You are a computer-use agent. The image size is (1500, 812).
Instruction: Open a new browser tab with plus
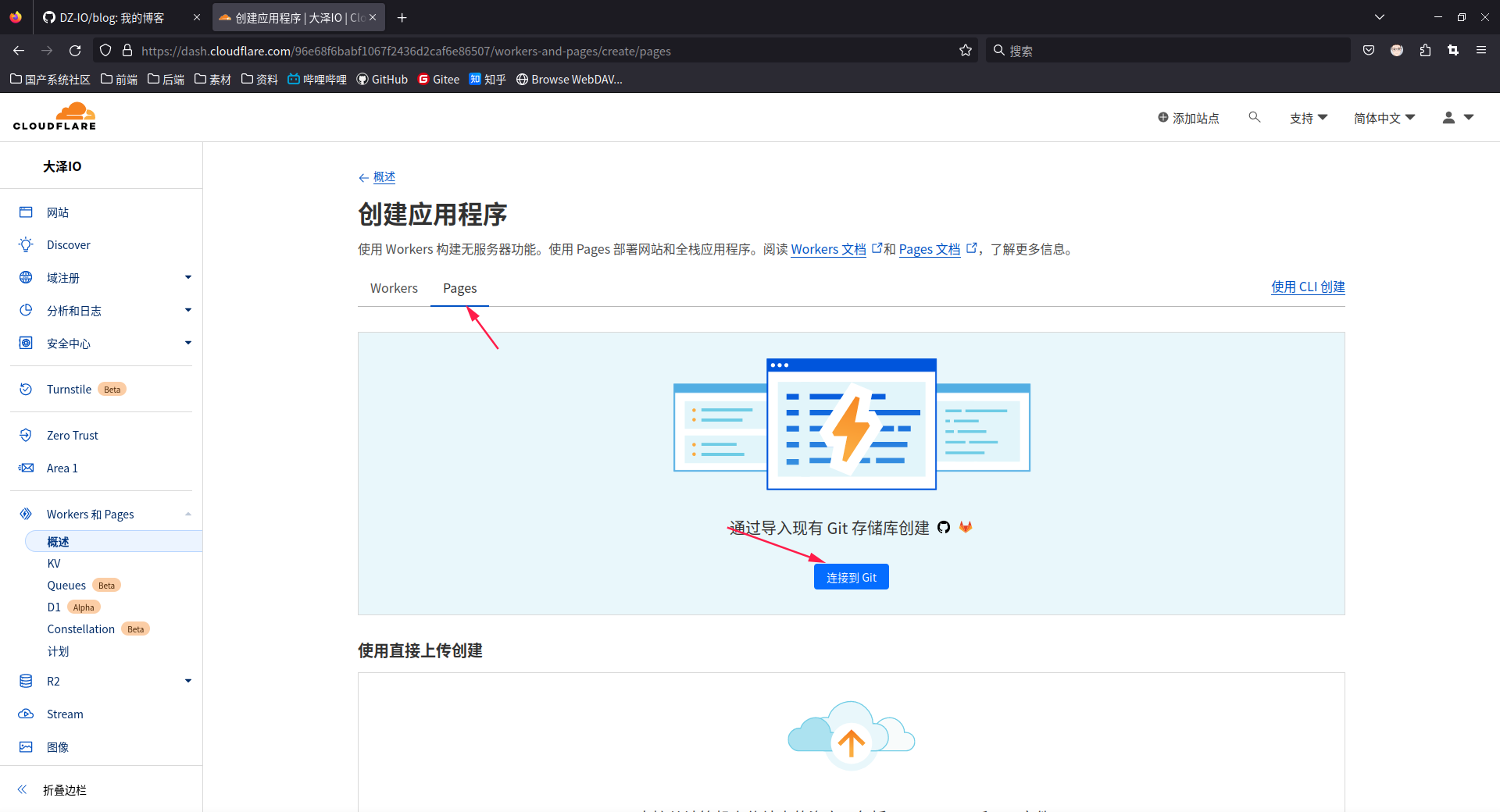(402, 17)
